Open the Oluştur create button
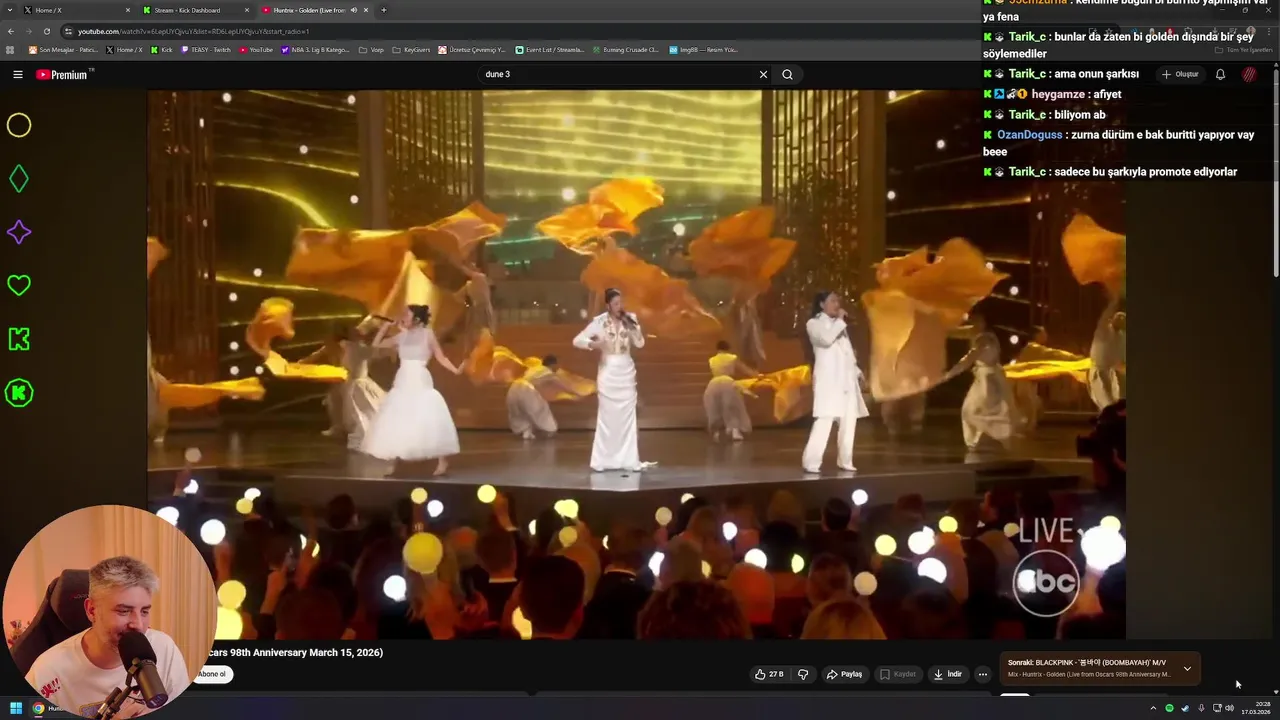The image size is (1280, 720). click(x=1180, y=74)
